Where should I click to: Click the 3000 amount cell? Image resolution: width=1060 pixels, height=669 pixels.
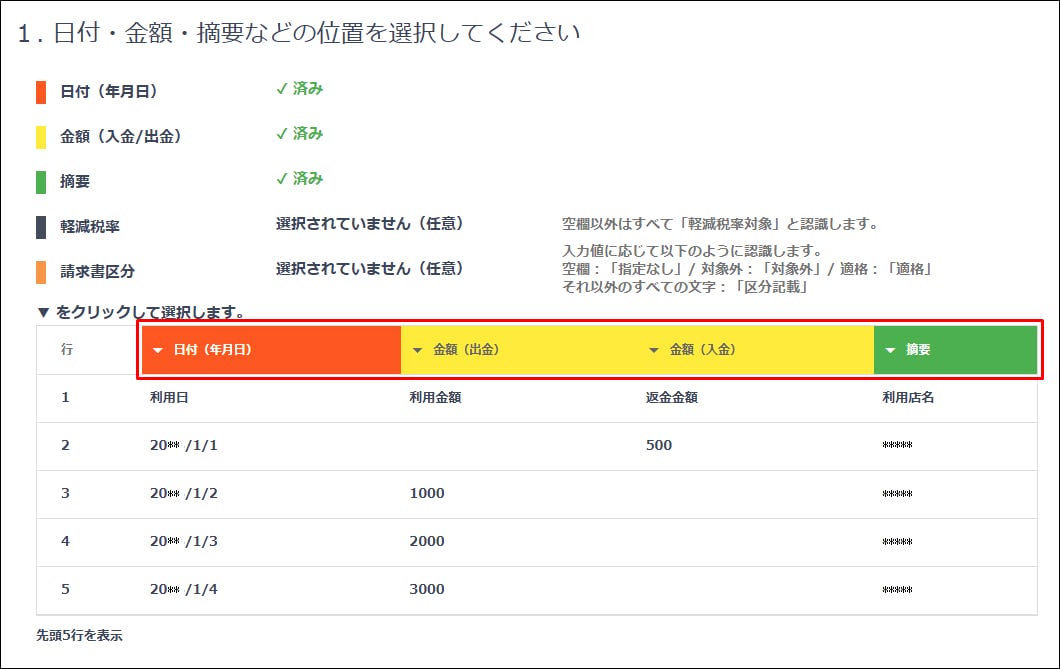(x=427, y=589)
